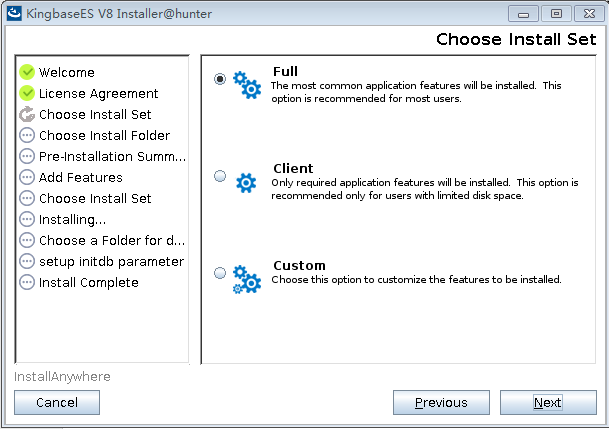
Task: Click the Custom install gears icon
Action: (246, 278)
